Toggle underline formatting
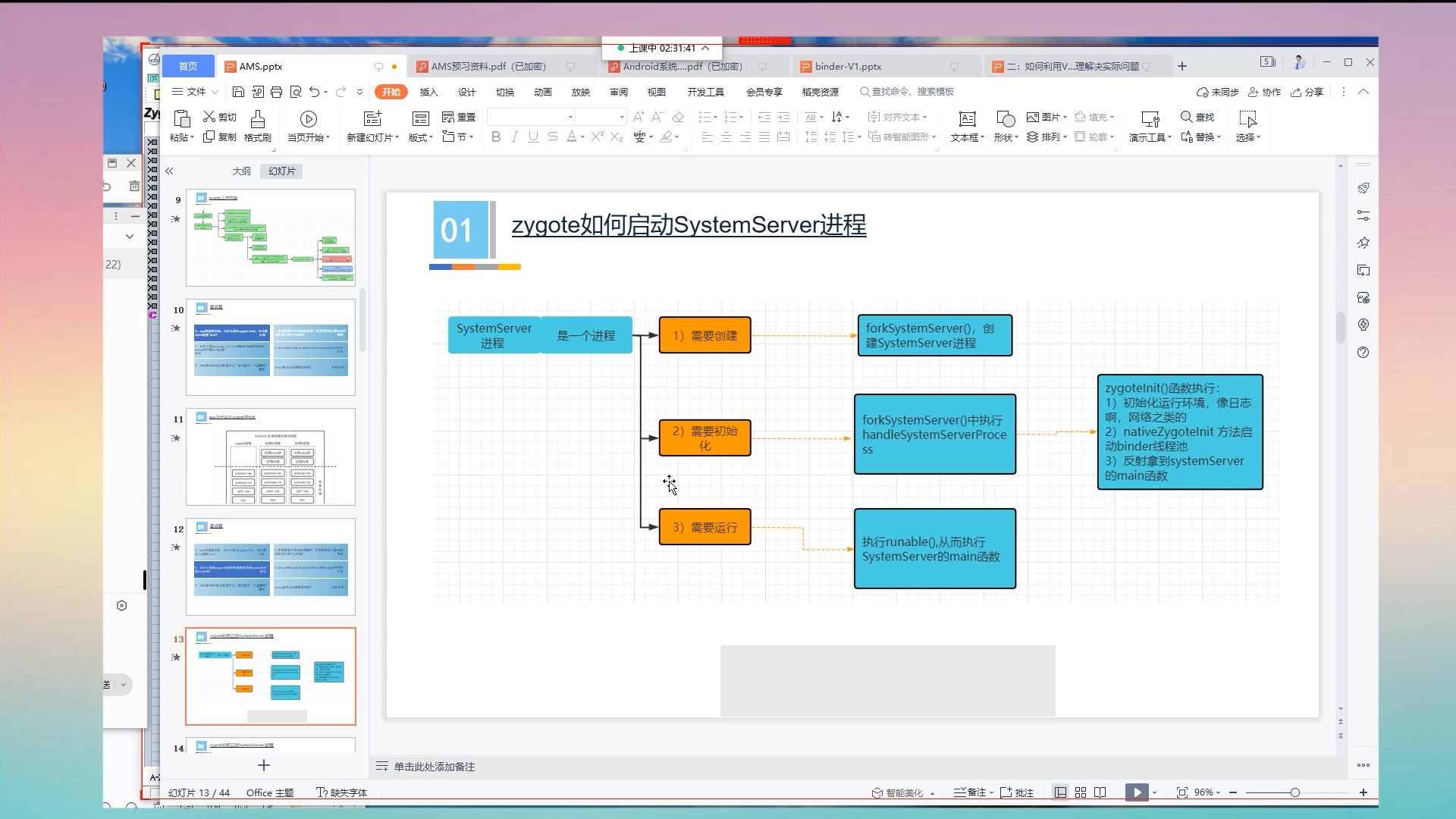The image size is (1456, 819). [x=533, y=136]
